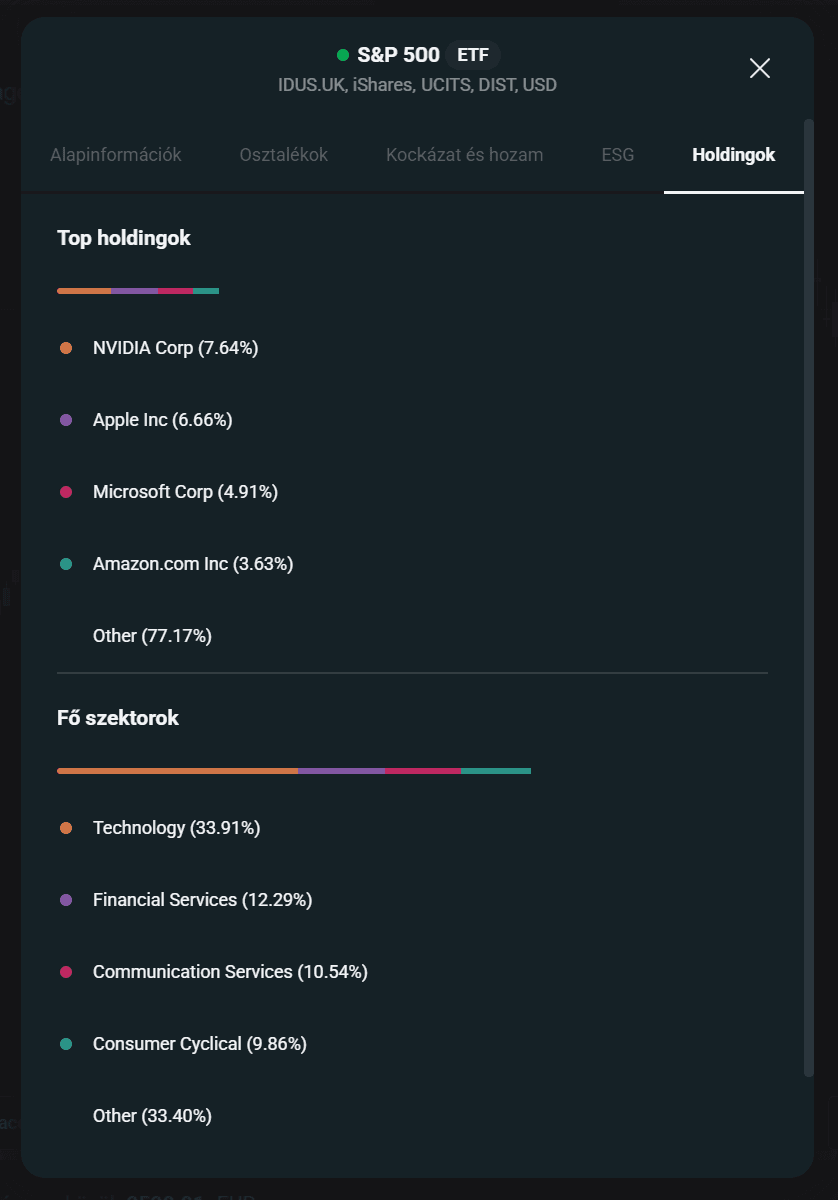The image size is (838, 1200).
Task: Click the purple Financial Services sector dot
Action: pyautogui.click(x=66, y=900)
